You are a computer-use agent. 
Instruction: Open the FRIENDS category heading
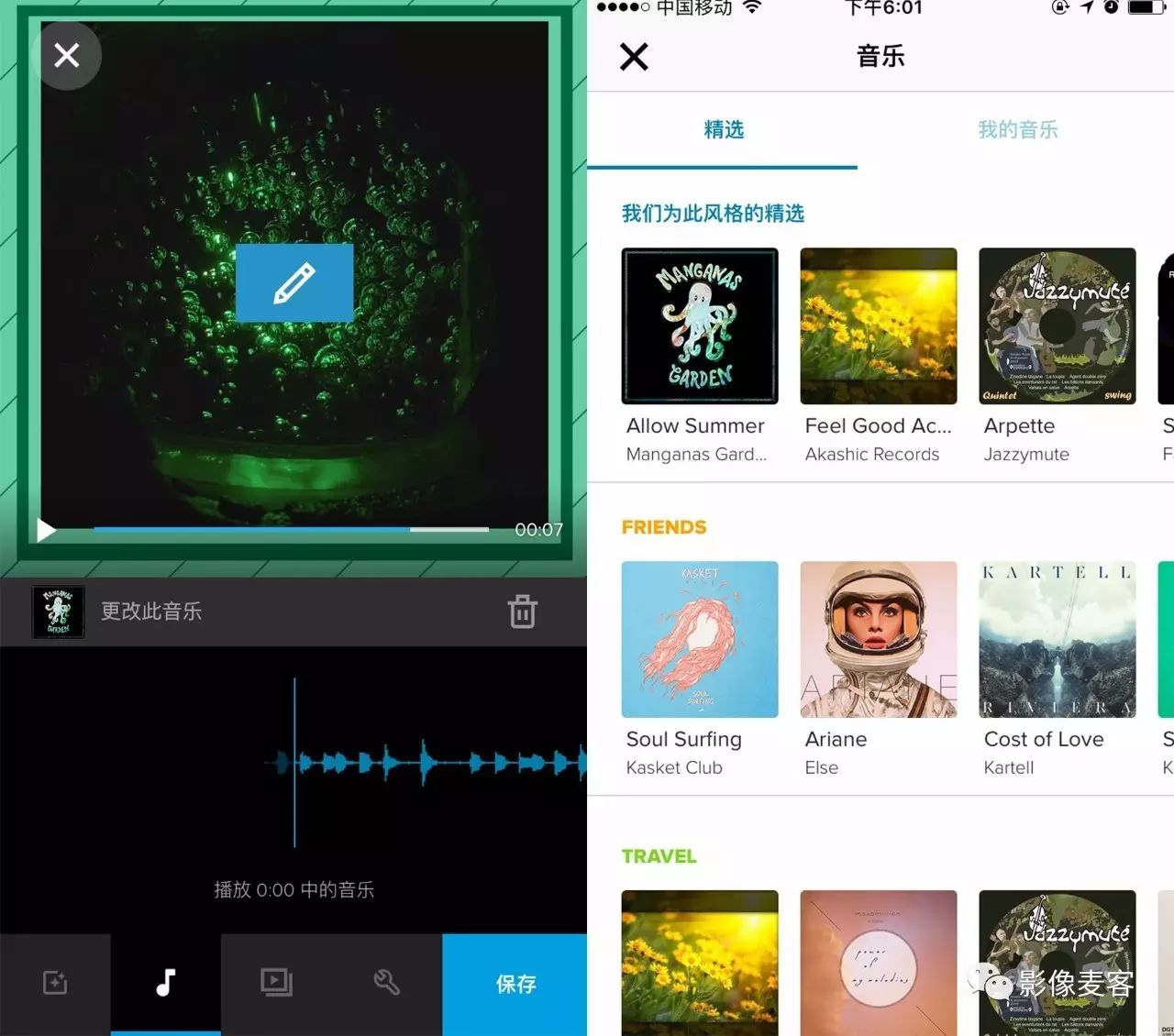click(664, 527)
